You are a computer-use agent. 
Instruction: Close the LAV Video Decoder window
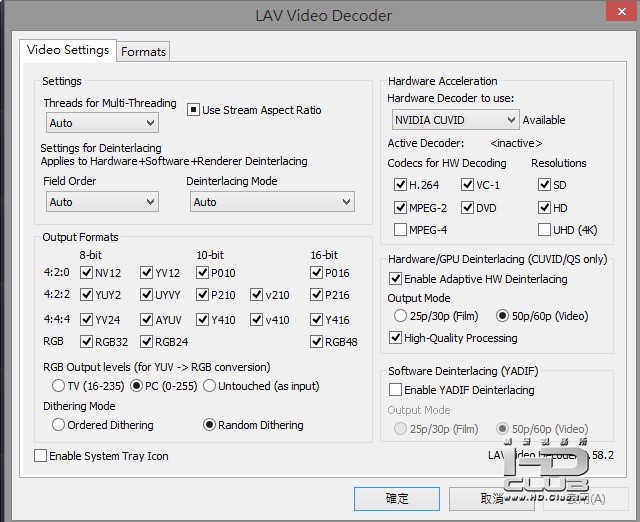(x=622, y=11)
